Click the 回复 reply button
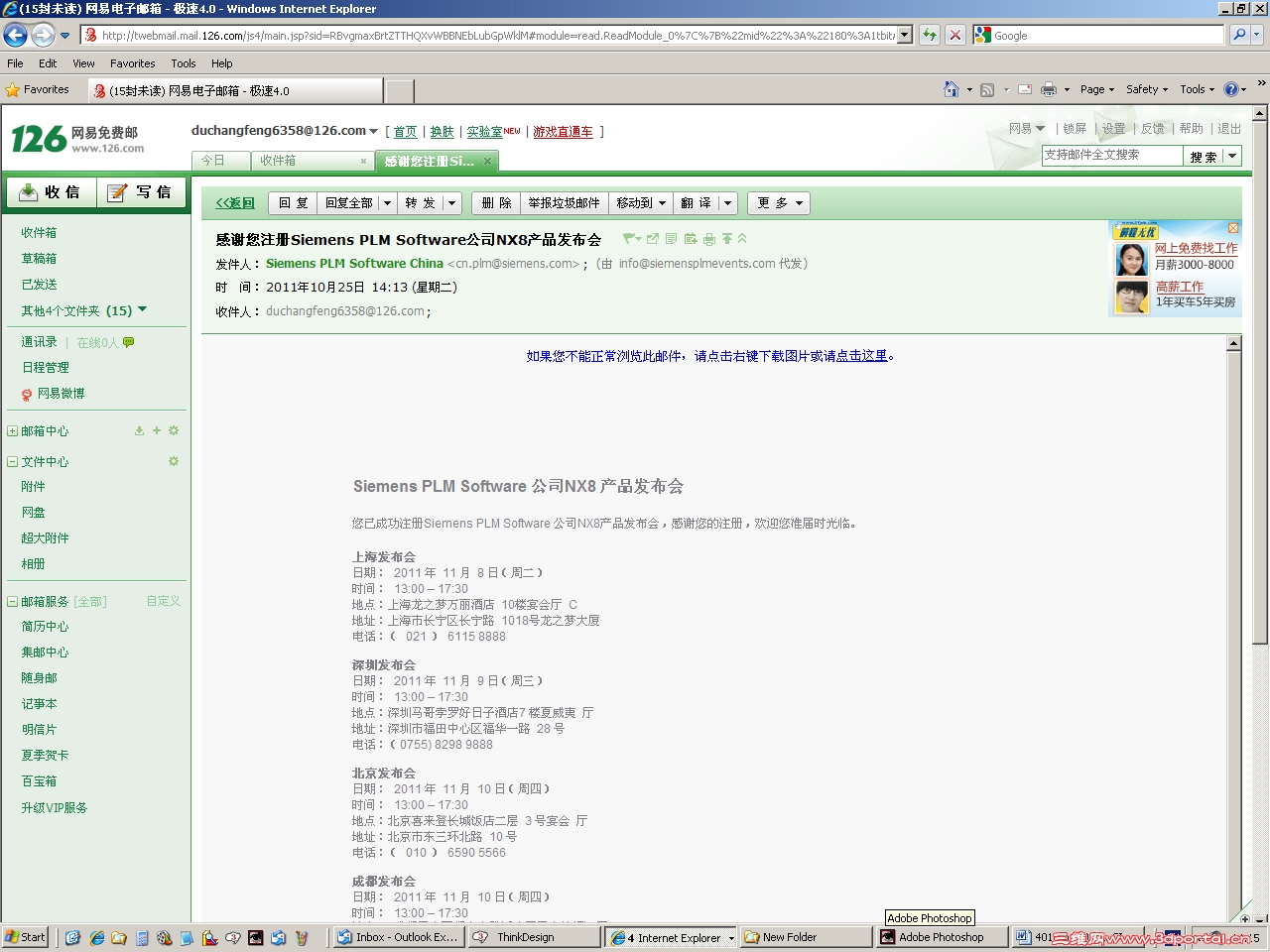The image size is (1270, 952). tap(293, 203)
